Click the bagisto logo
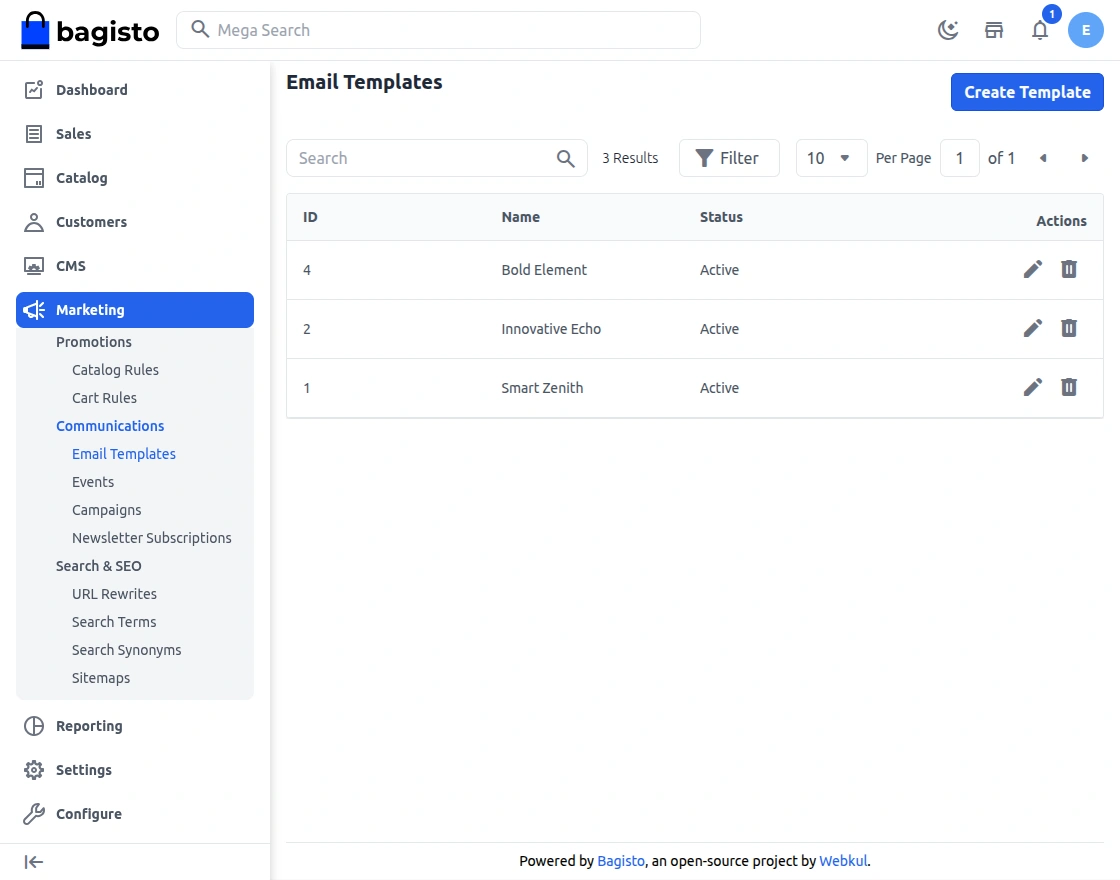 pos(90,30)
